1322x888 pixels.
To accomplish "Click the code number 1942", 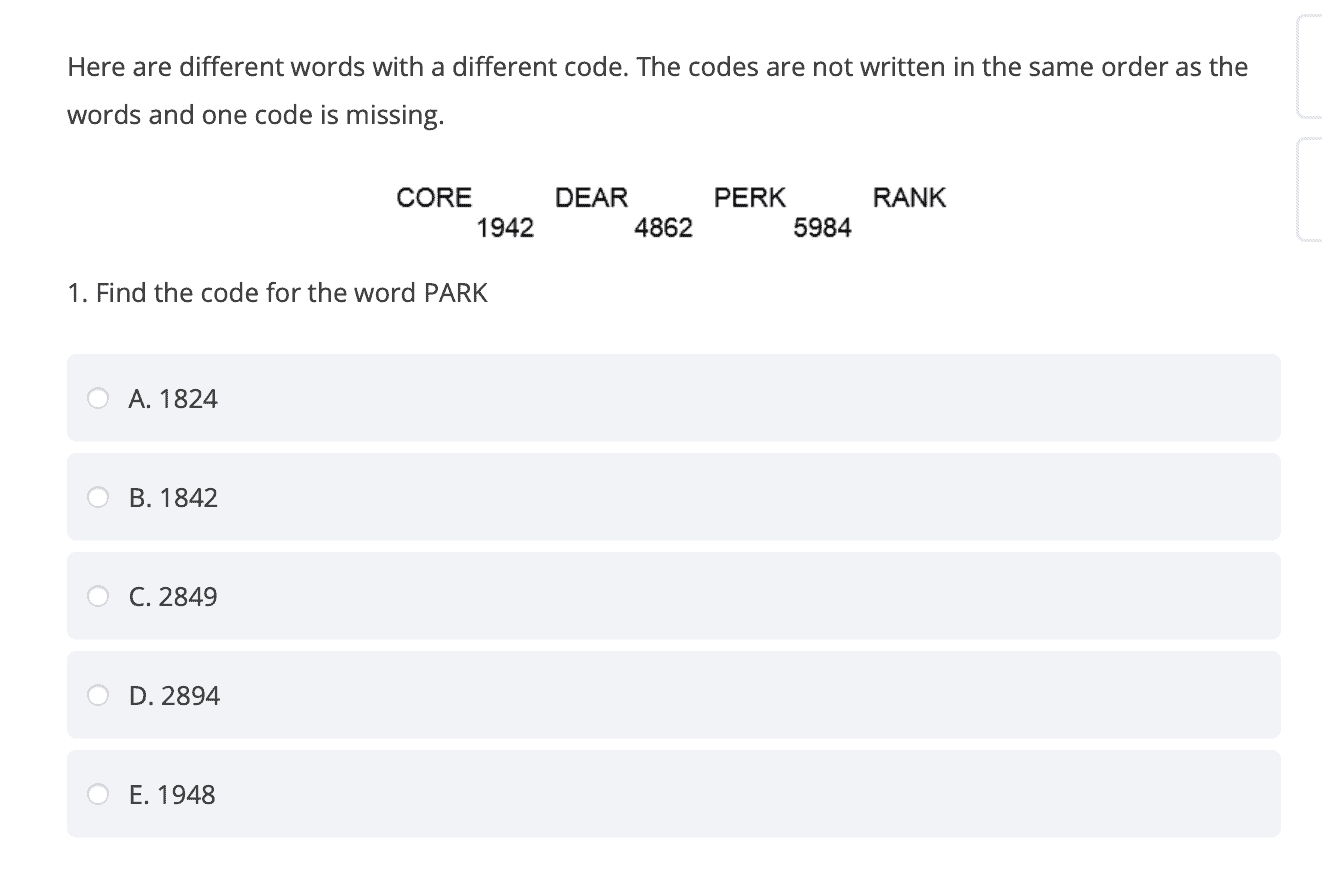I will click(505, 228).
